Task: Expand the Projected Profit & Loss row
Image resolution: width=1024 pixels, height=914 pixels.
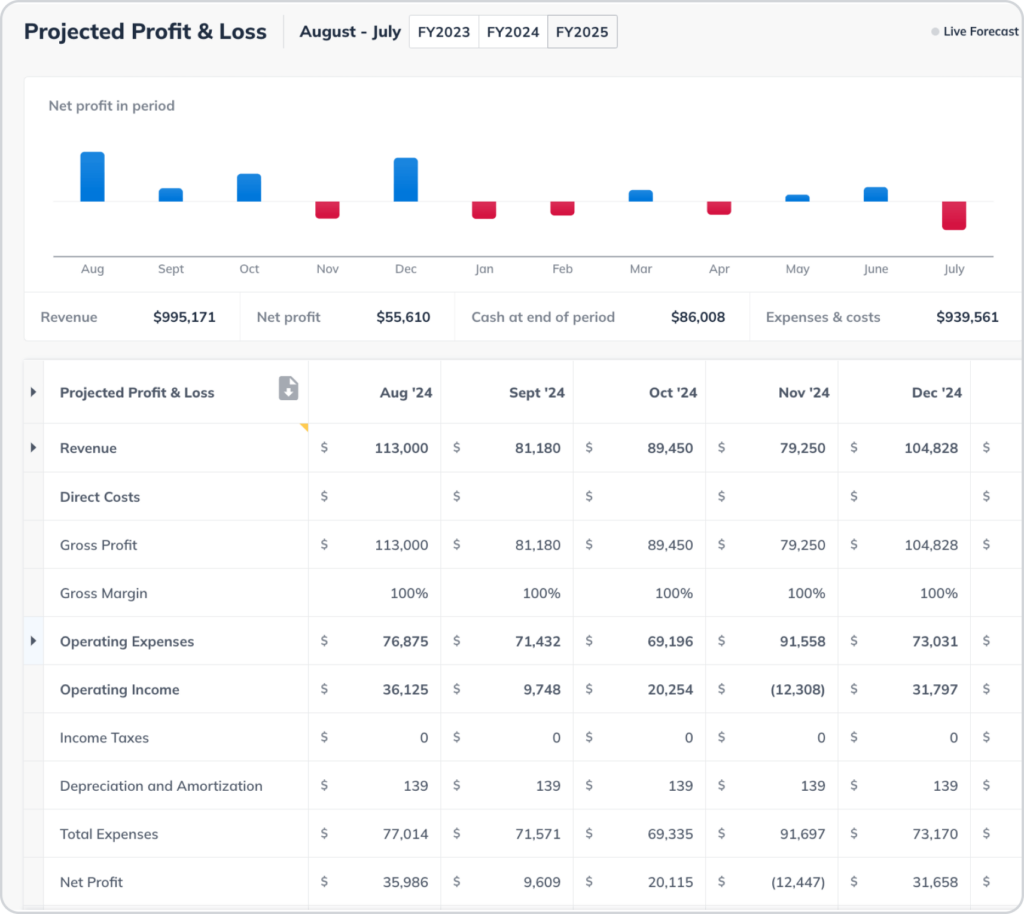Action: click(x=33, y=392)
